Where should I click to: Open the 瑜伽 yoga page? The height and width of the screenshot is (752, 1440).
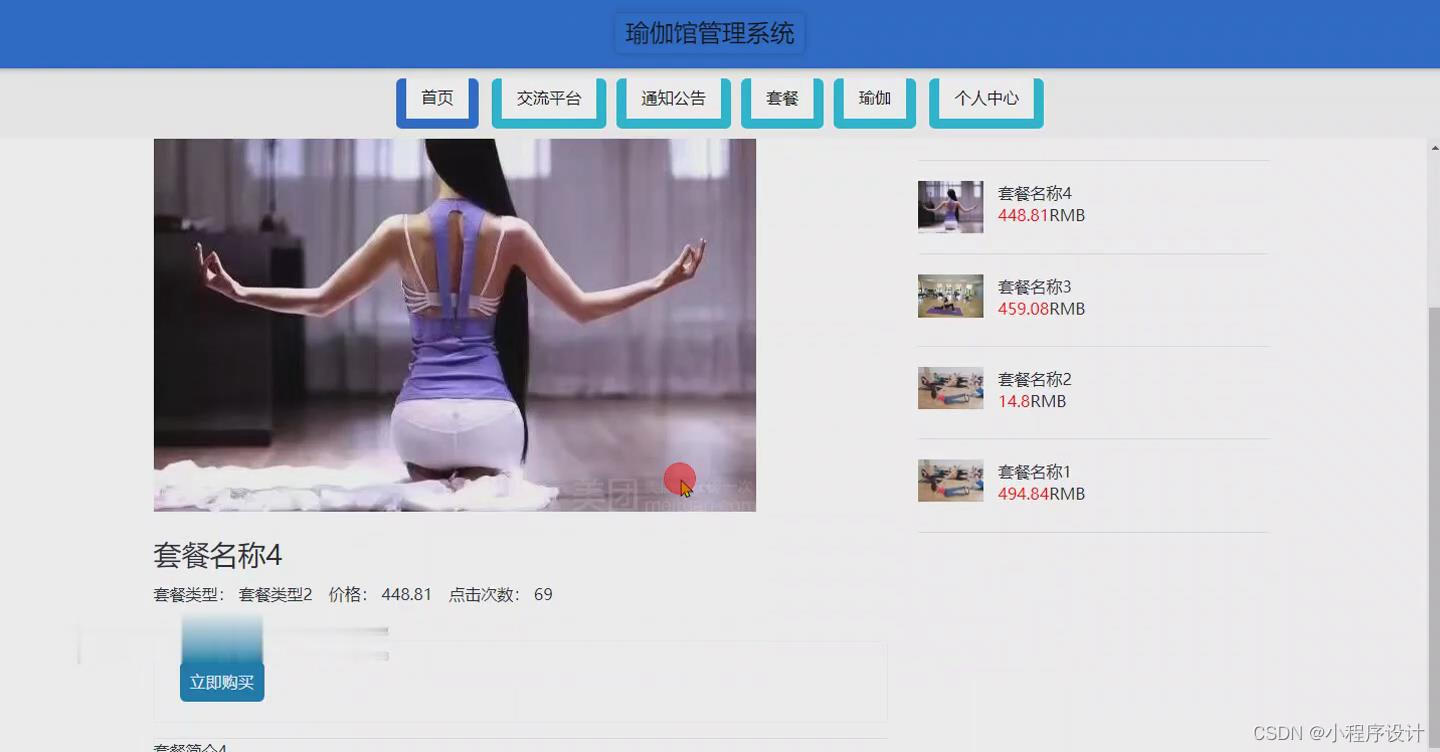tap(873, 97)
